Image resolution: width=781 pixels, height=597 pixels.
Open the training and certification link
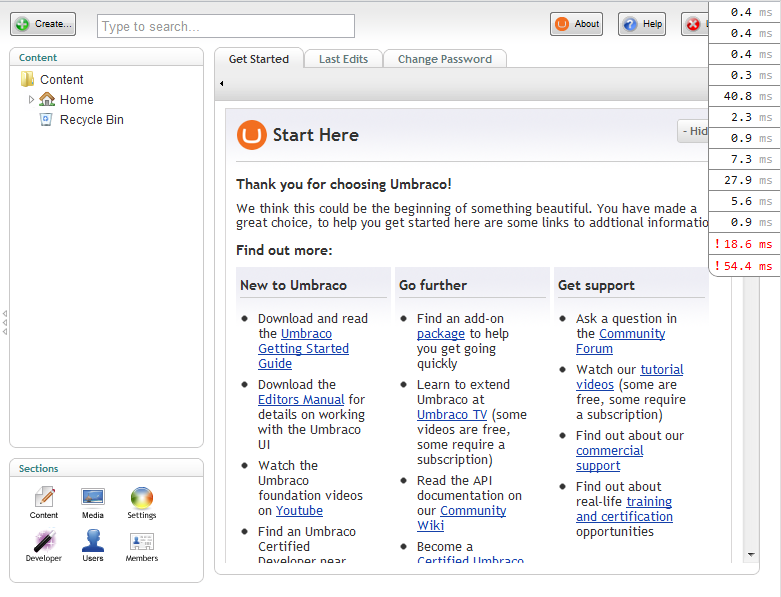(x=625, y=509)
